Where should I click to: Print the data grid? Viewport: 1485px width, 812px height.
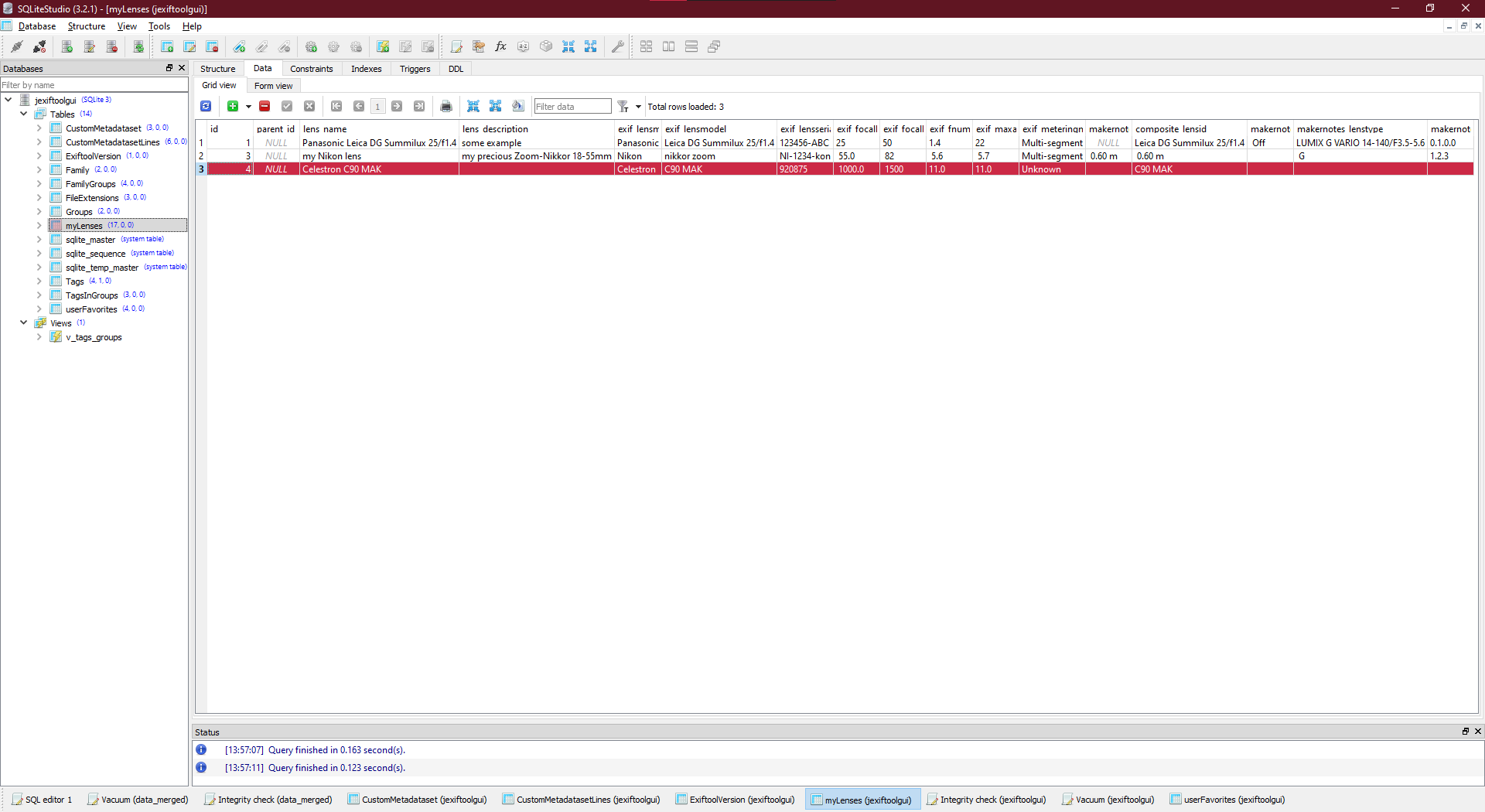pos(446,106)
